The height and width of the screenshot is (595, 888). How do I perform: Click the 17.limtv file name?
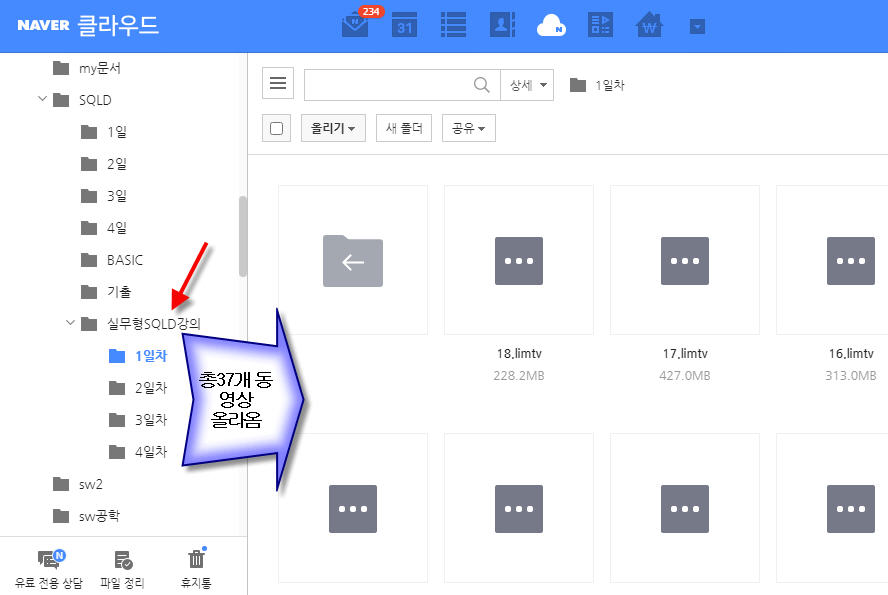(685, 354)
